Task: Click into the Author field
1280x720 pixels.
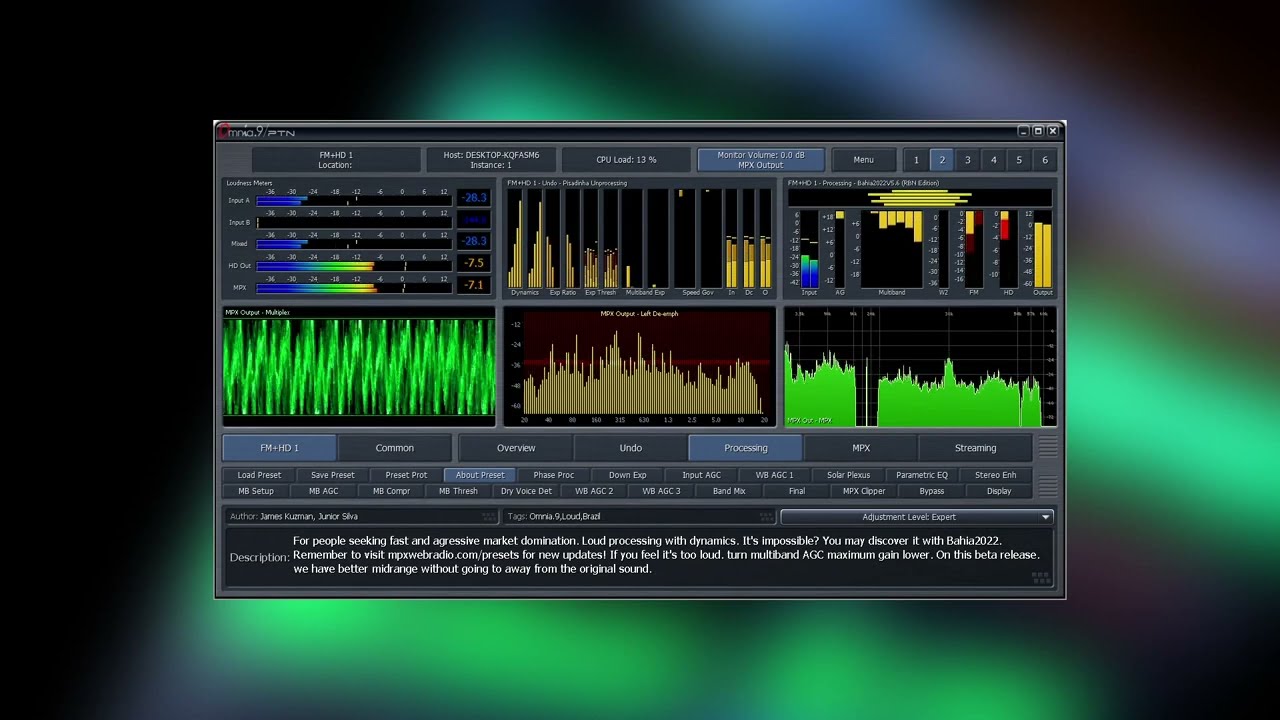Action: (362, 517)
